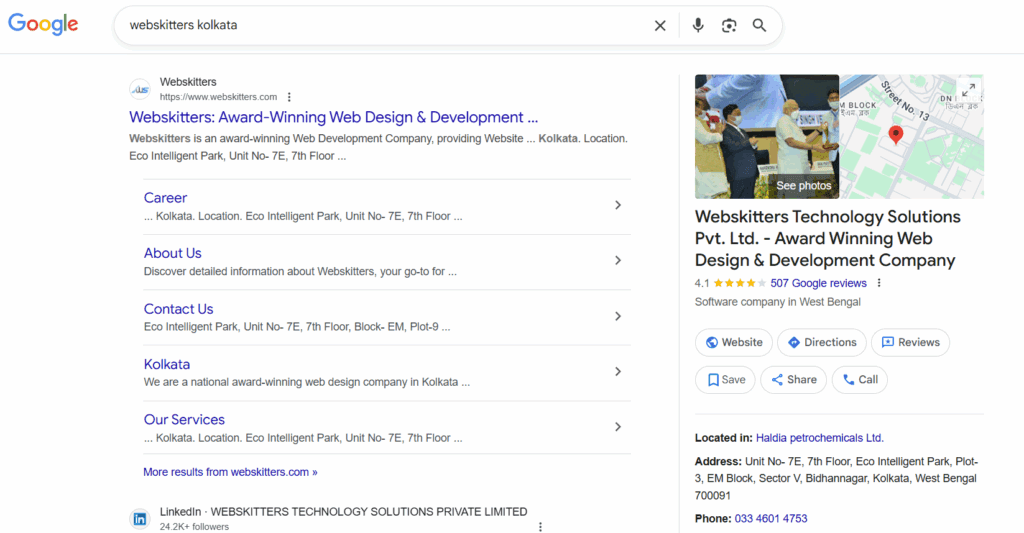Image resolution: width=1024 pixels, height=533 pixels.
Task: Click the Google logo
Action: coord(43,24)
